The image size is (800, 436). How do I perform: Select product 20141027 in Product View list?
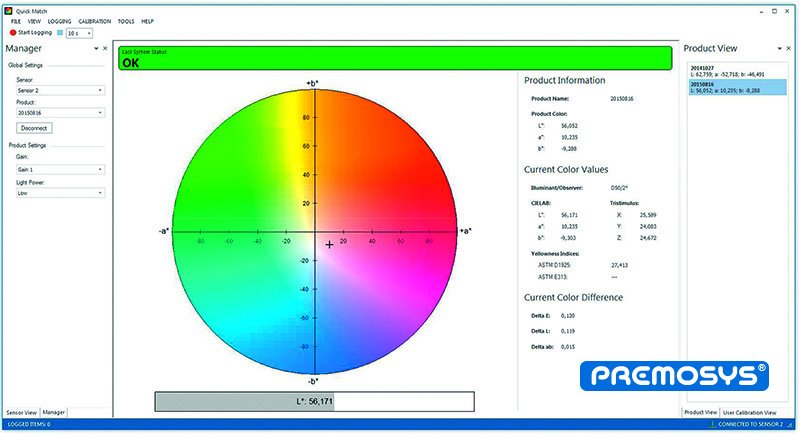[737, 71]
